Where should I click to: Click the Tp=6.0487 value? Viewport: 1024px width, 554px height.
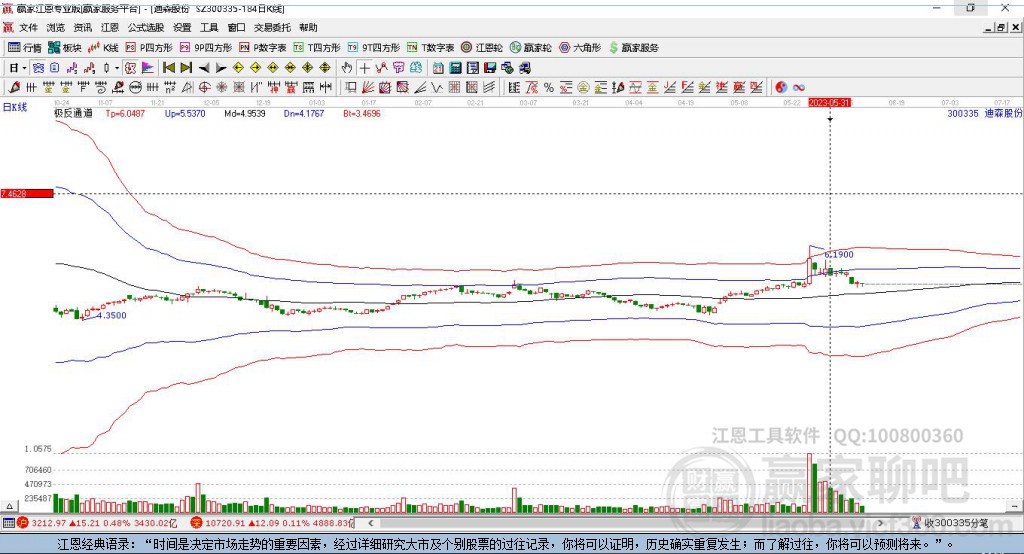[125, 113]
